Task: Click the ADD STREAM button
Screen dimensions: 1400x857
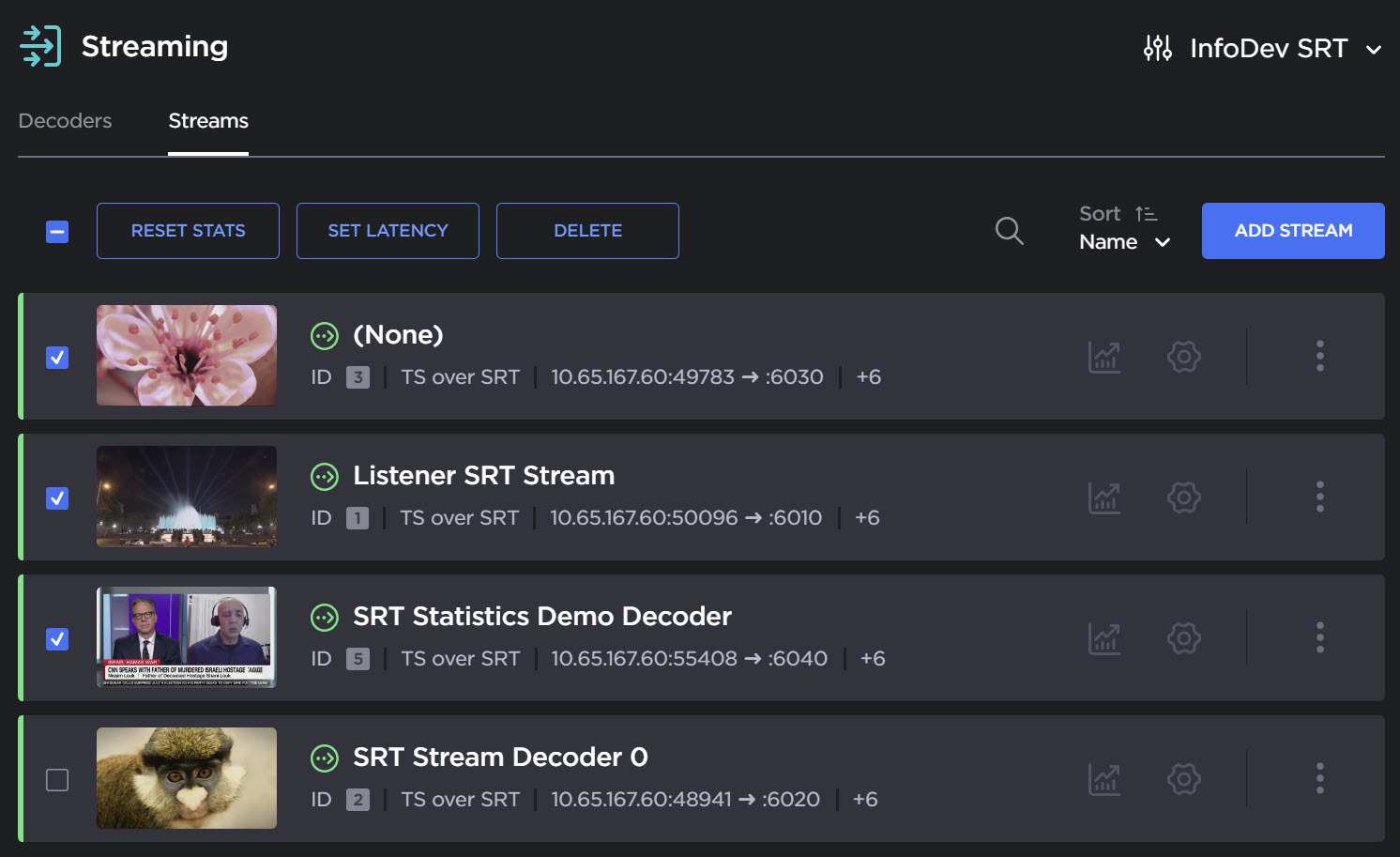Action: pos(1292,231)
